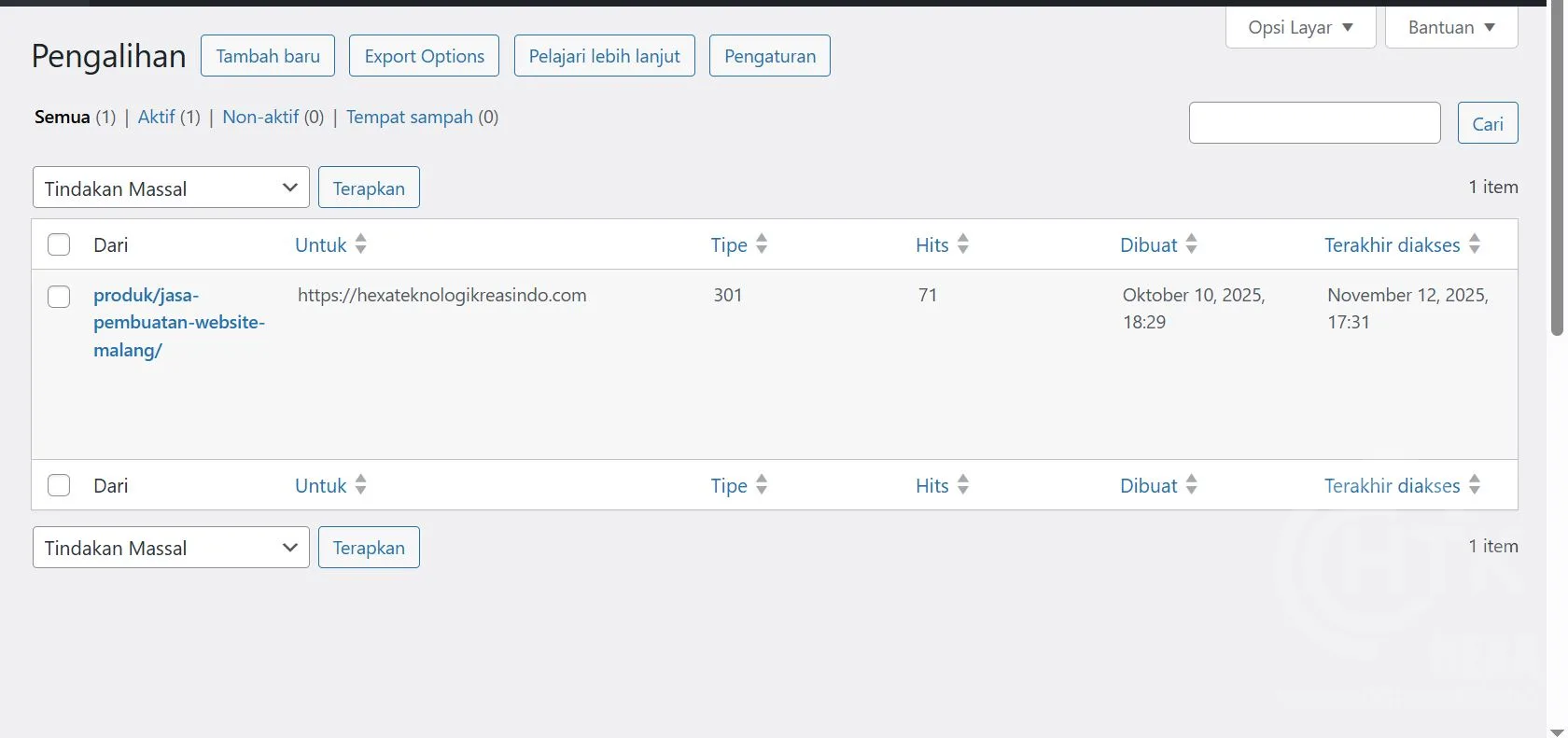Image resolution: width=1568 pixels, height=738 pixels.
Task: Click sort arrows beside bottom Hits header
Action: [x=963, y=485]
